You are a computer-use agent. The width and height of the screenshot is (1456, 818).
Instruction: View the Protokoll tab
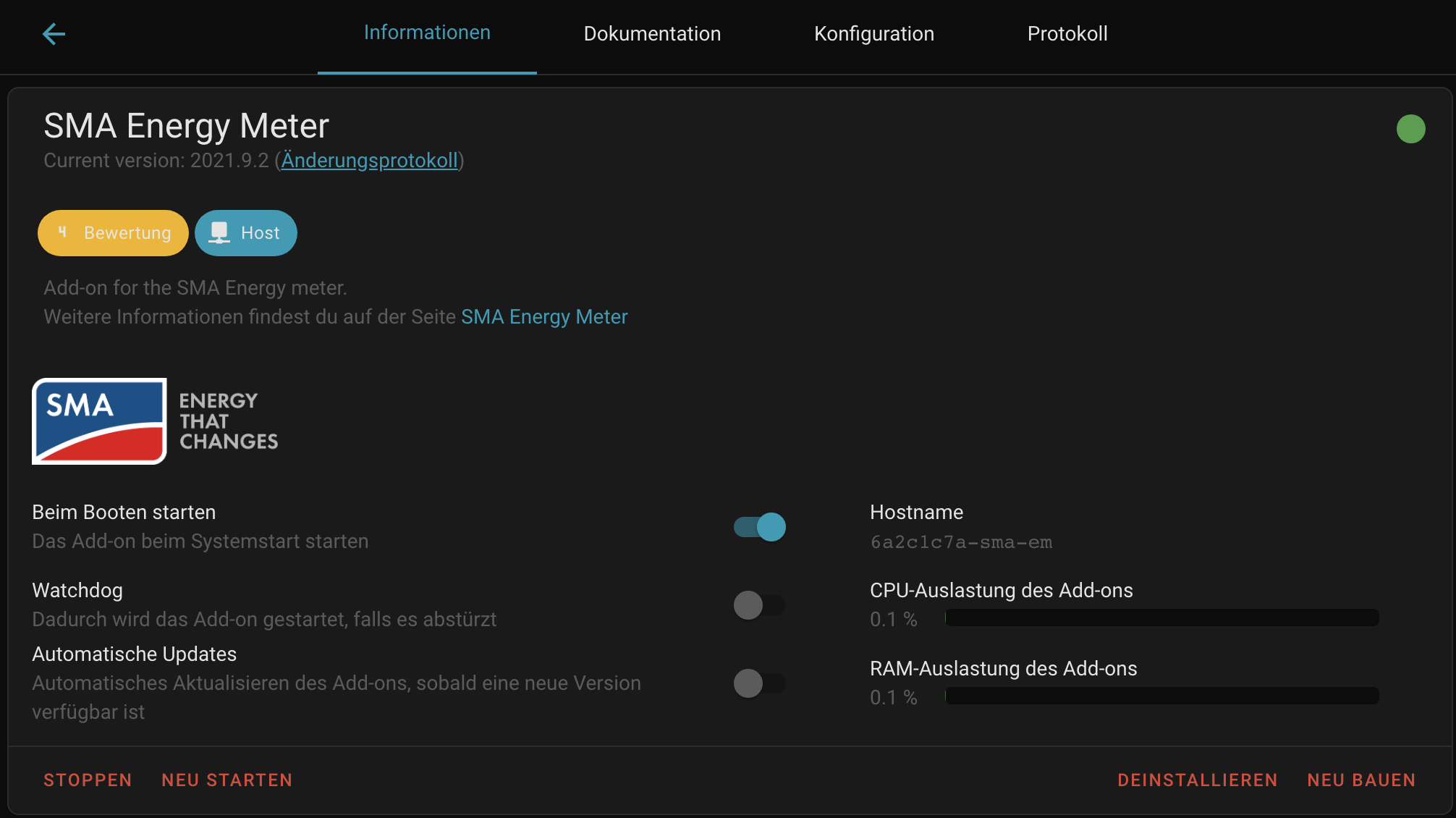pyautogui.click(x=1067, y=33)
